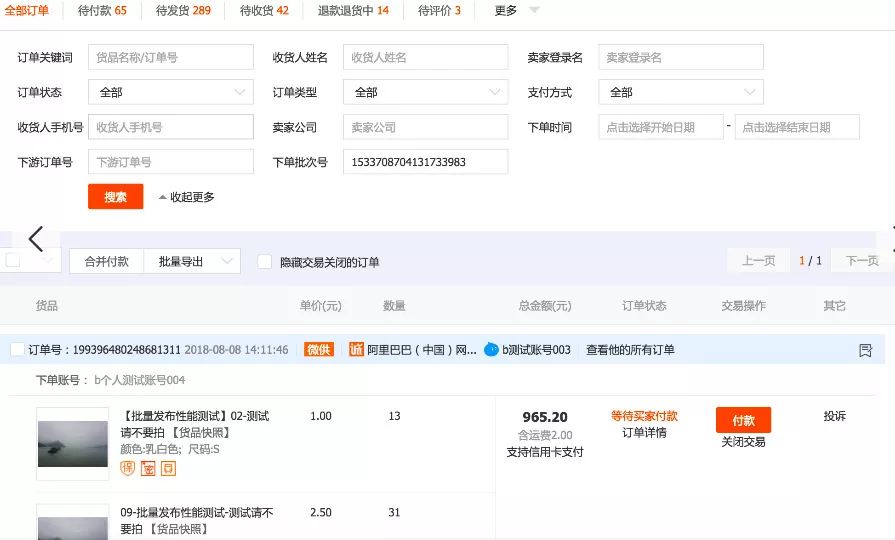The image size is (895, 540).
Task: Focus the 下单批次号 input field
Action: click(425, 162)
